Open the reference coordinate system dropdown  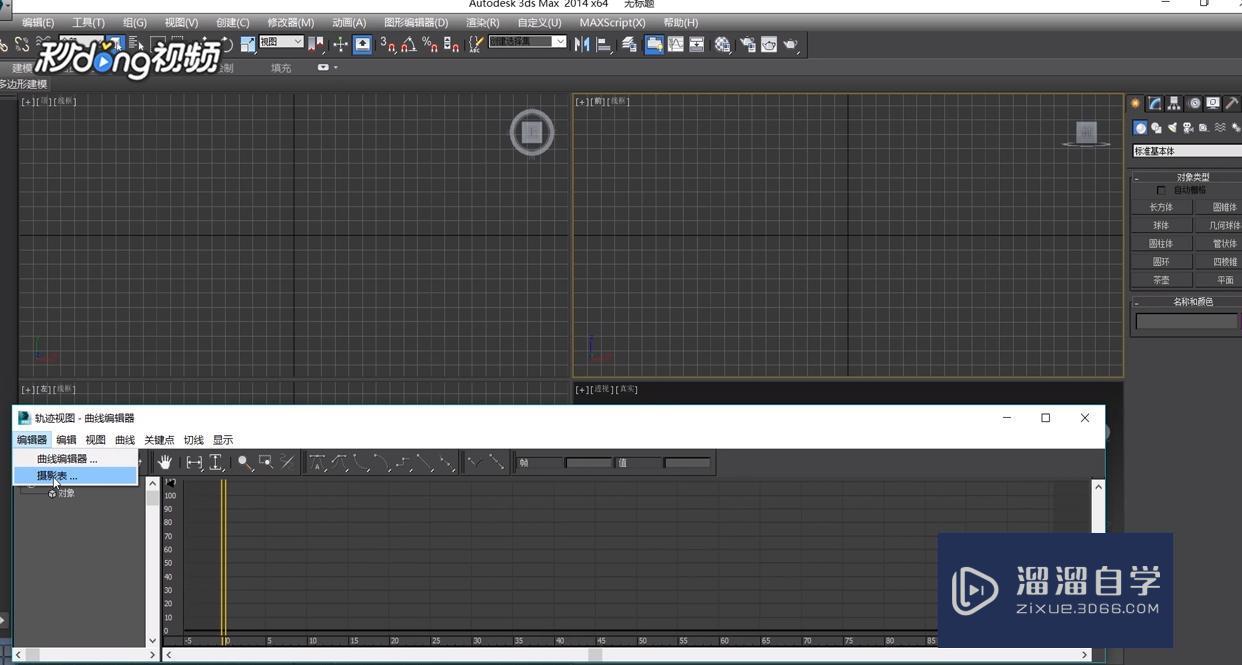pos(281,41)
